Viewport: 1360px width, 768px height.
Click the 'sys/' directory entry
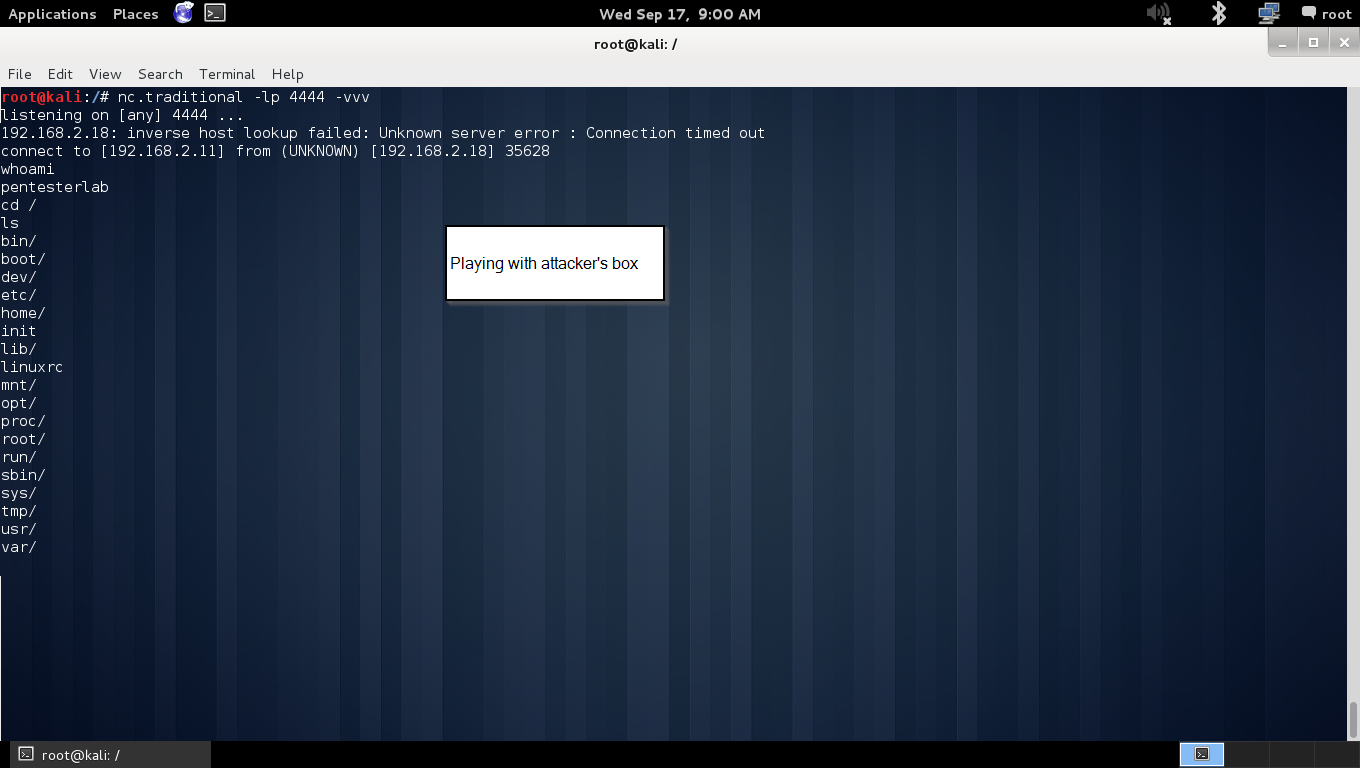tap(19, 493)
